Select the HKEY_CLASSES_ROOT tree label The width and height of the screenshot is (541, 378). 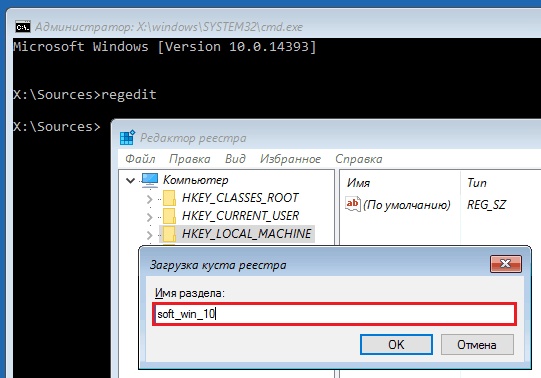point(240,198)
